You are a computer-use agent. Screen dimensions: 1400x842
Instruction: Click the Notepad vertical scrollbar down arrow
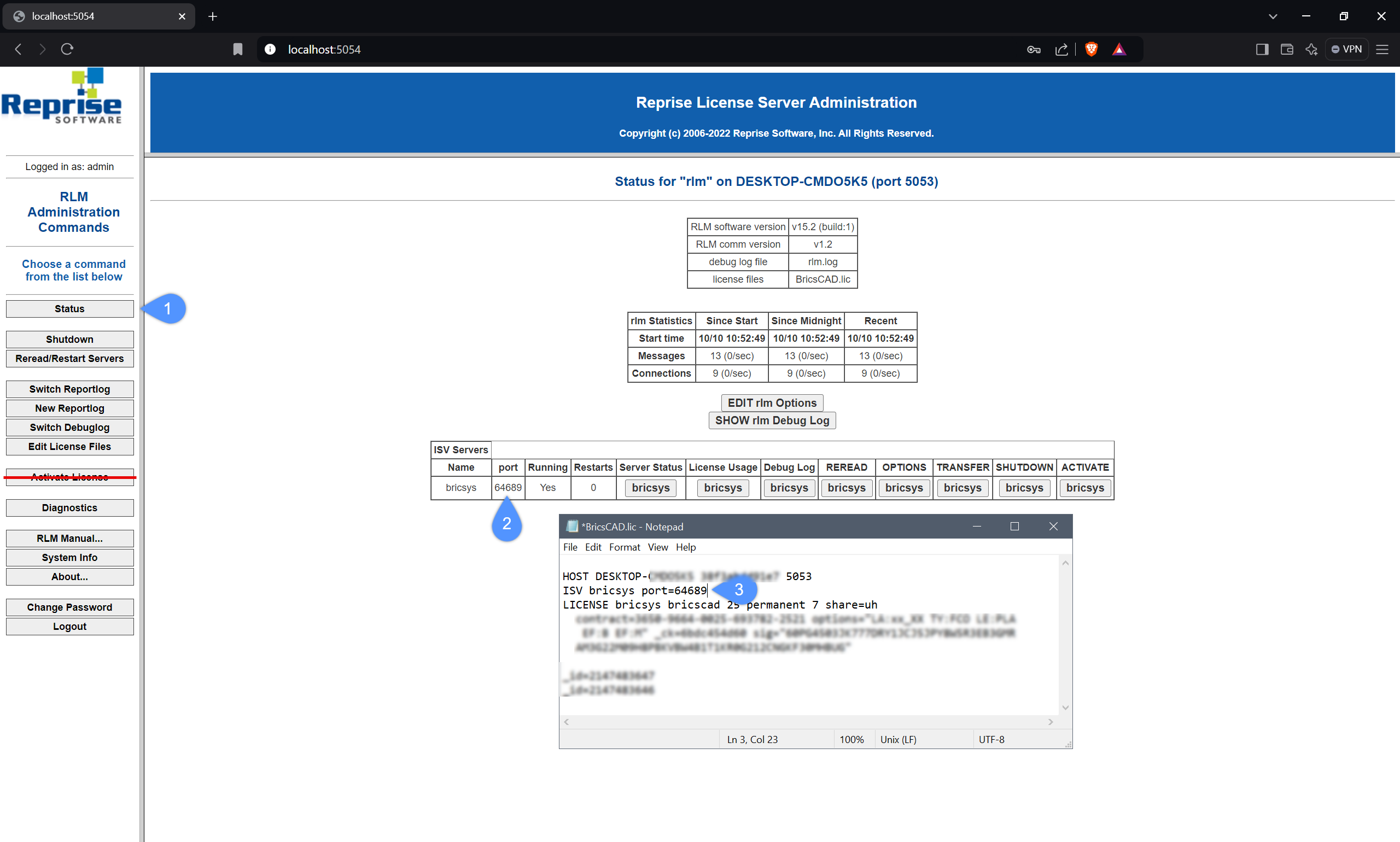(x=1065, y=707)
